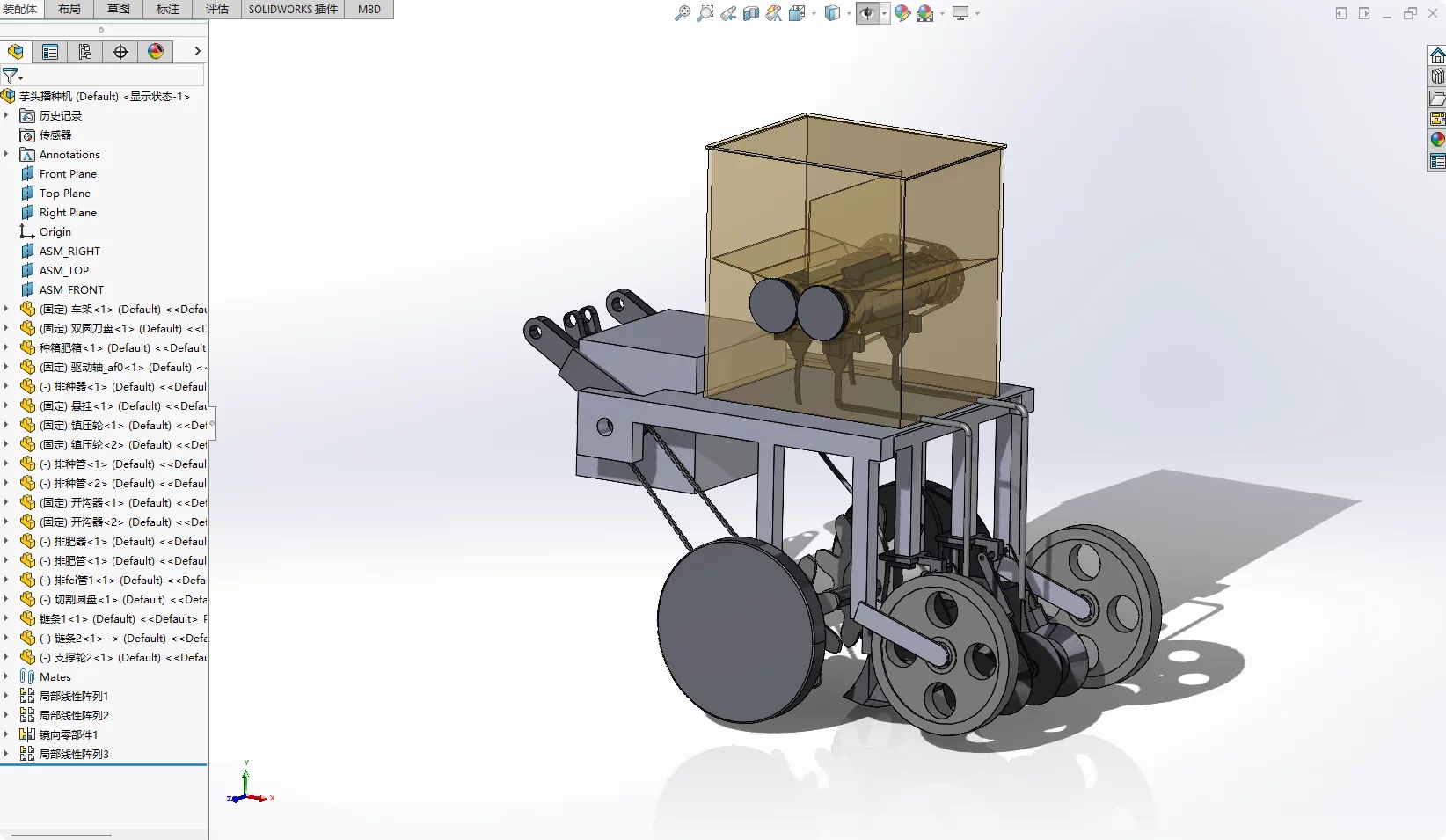
Task: Open the 草图 ribbon tab
Action: click(118, 9)
